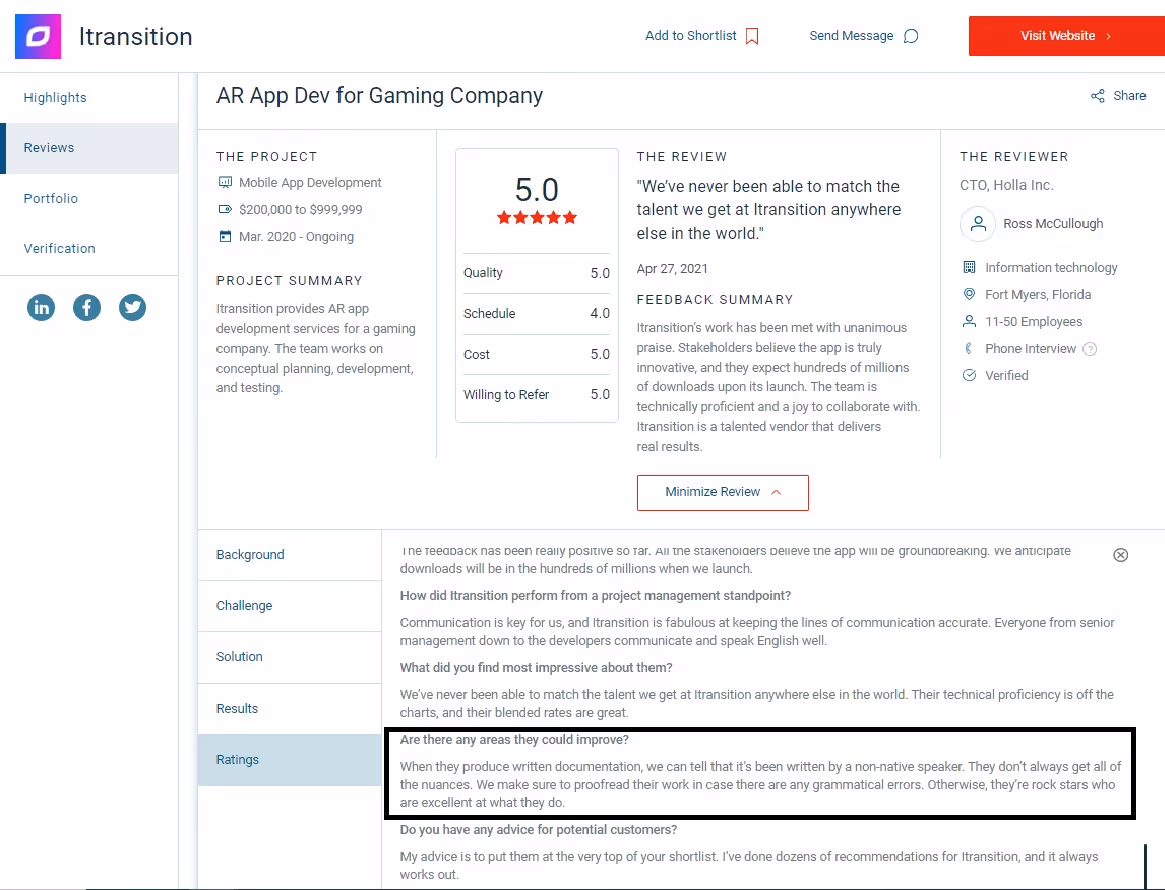
Task: Click the Willing to Refer 5.0 row
Action: [536, 394]
